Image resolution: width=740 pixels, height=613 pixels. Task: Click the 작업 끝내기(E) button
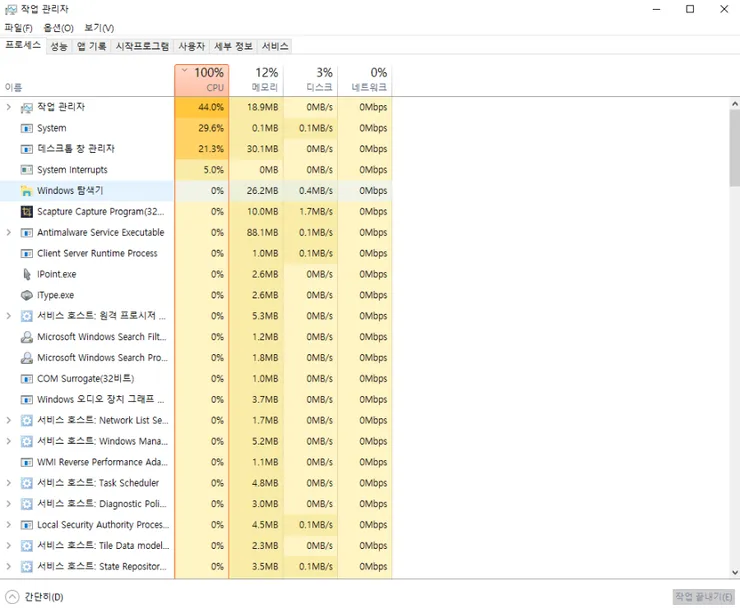pyautogui.click(x=703, y=597)
